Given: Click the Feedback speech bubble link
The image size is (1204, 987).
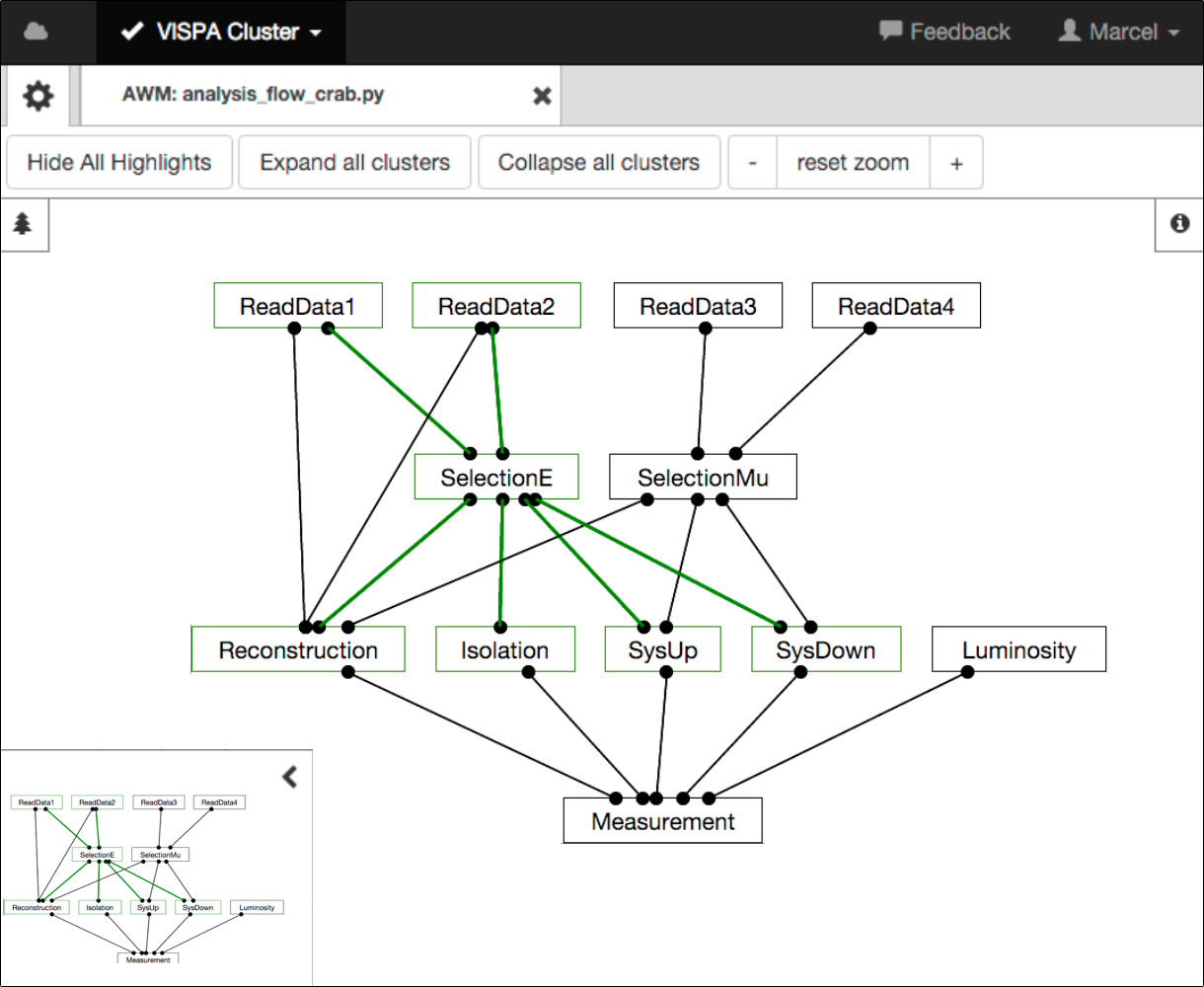Looking at the screenshot, I should point(944,32).
